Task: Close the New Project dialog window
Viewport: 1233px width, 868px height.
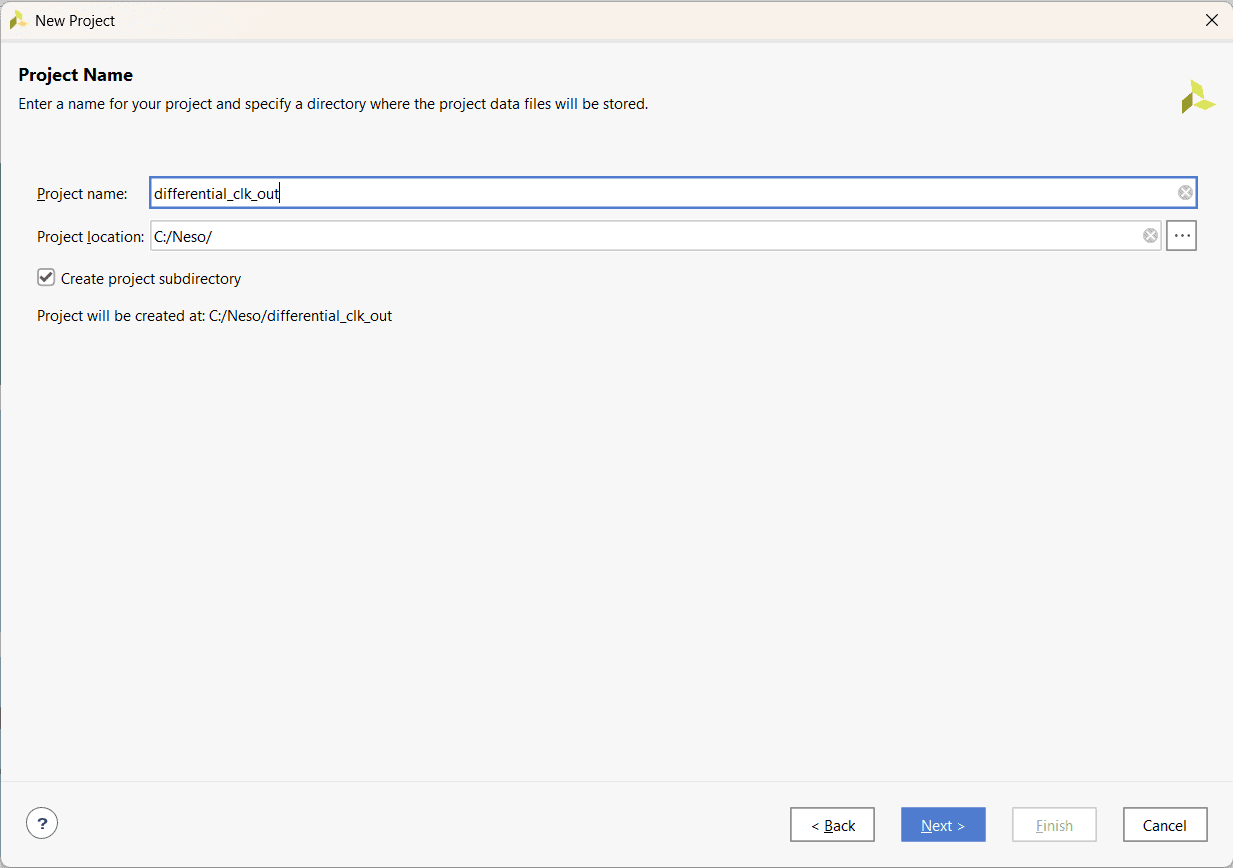Action: [x=1211, y=20]
